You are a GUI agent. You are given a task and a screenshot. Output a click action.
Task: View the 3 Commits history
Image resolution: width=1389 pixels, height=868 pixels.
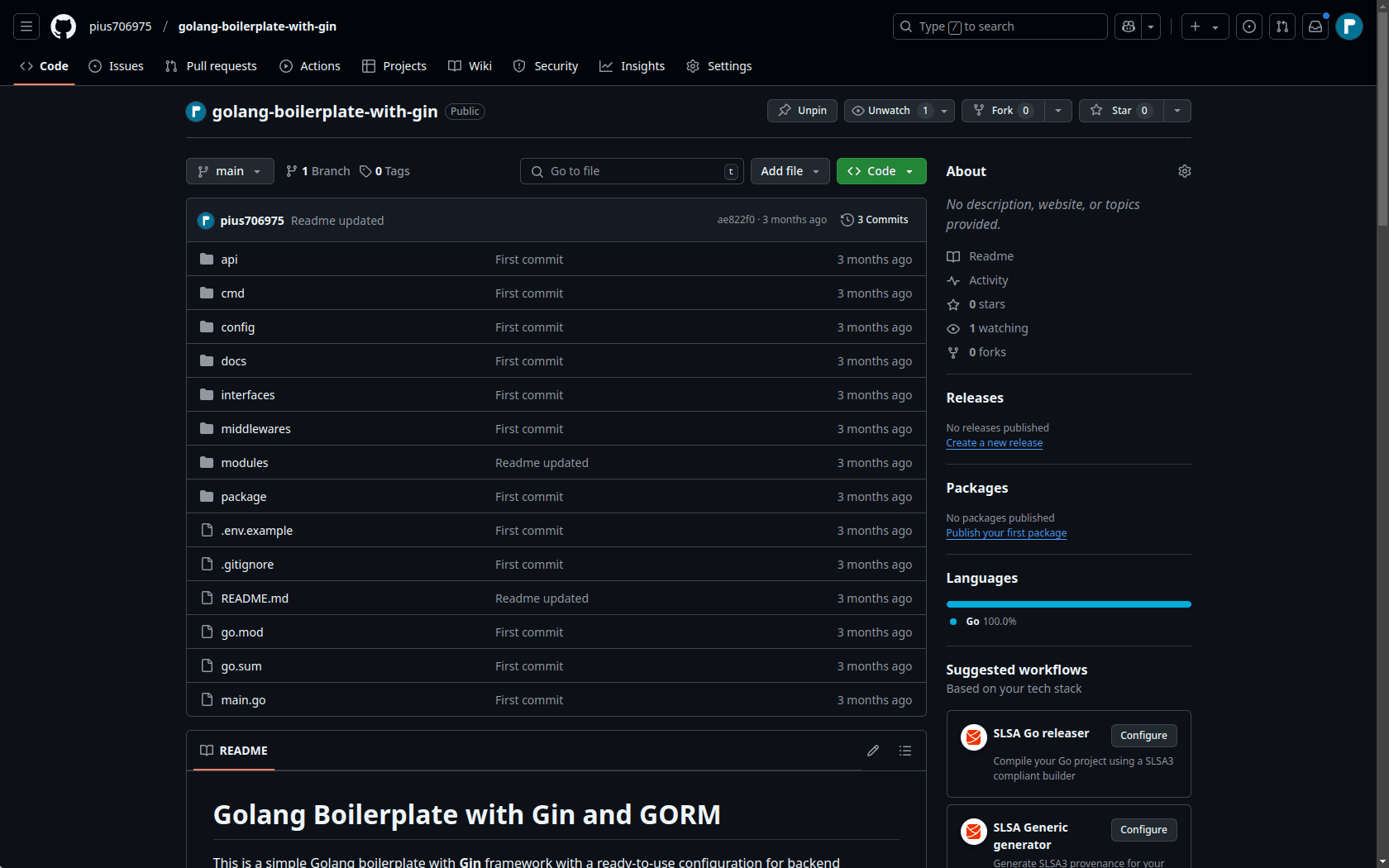tap(875, 220)
